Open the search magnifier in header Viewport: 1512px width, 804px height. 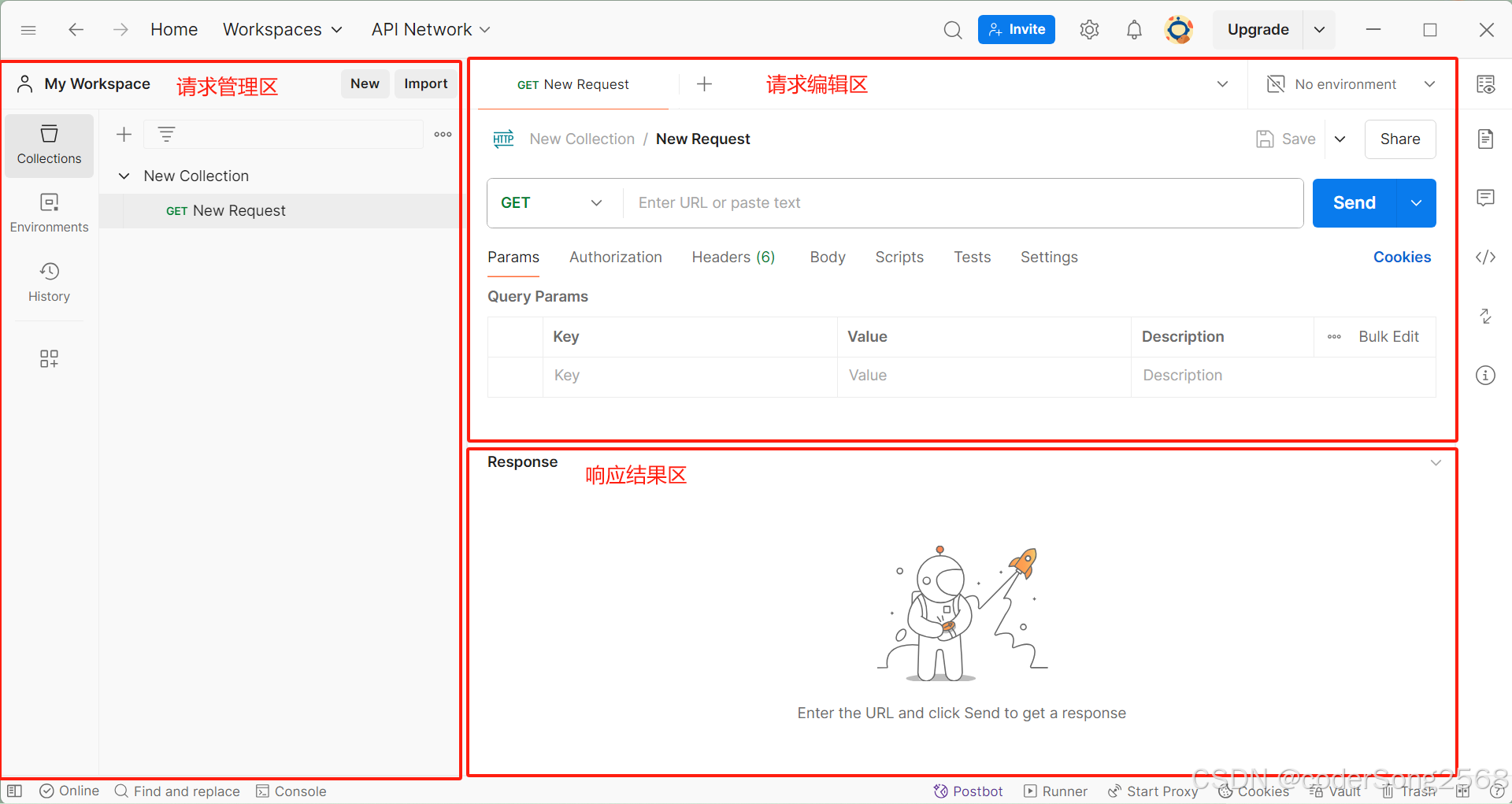click(x=953, y=30)
